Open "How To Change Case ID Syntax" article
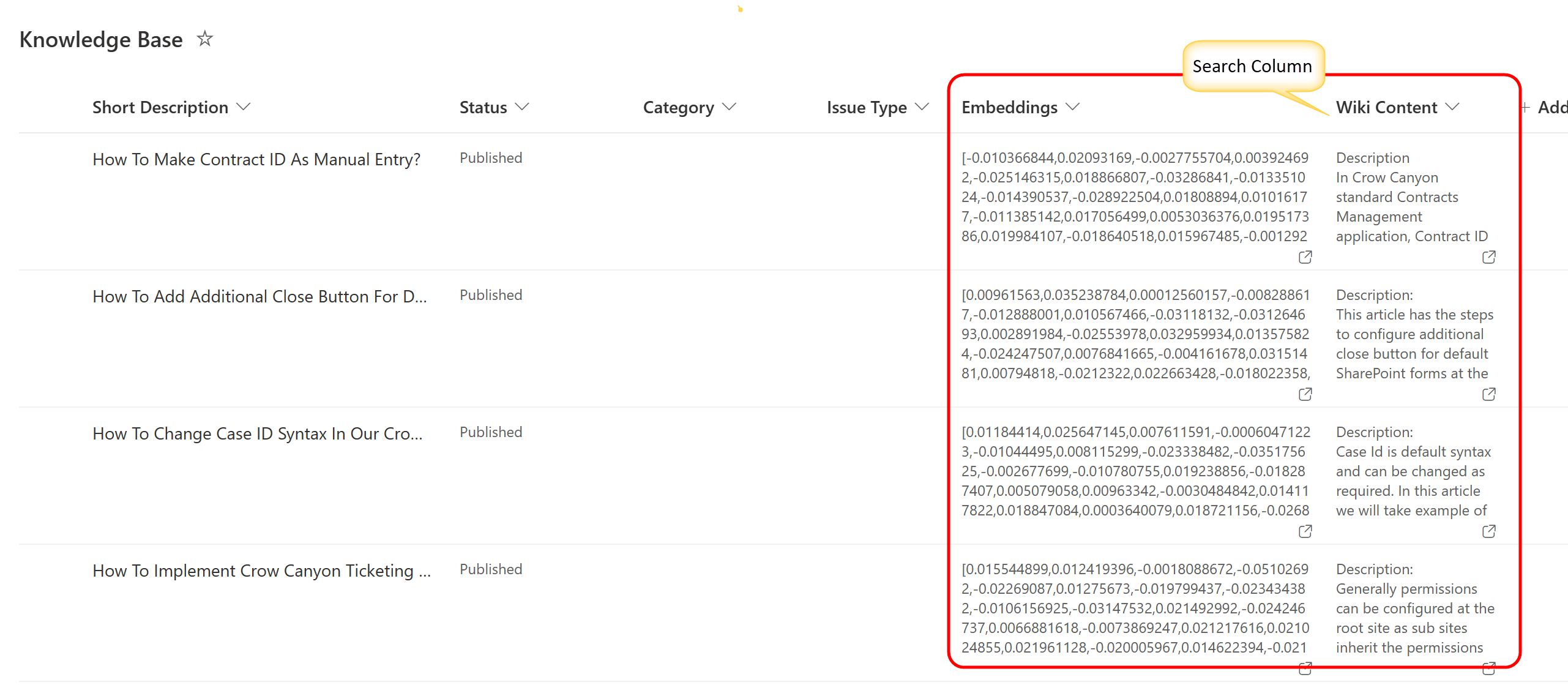The height and width of the screenshot is (685, 1568). coord(257,433)
